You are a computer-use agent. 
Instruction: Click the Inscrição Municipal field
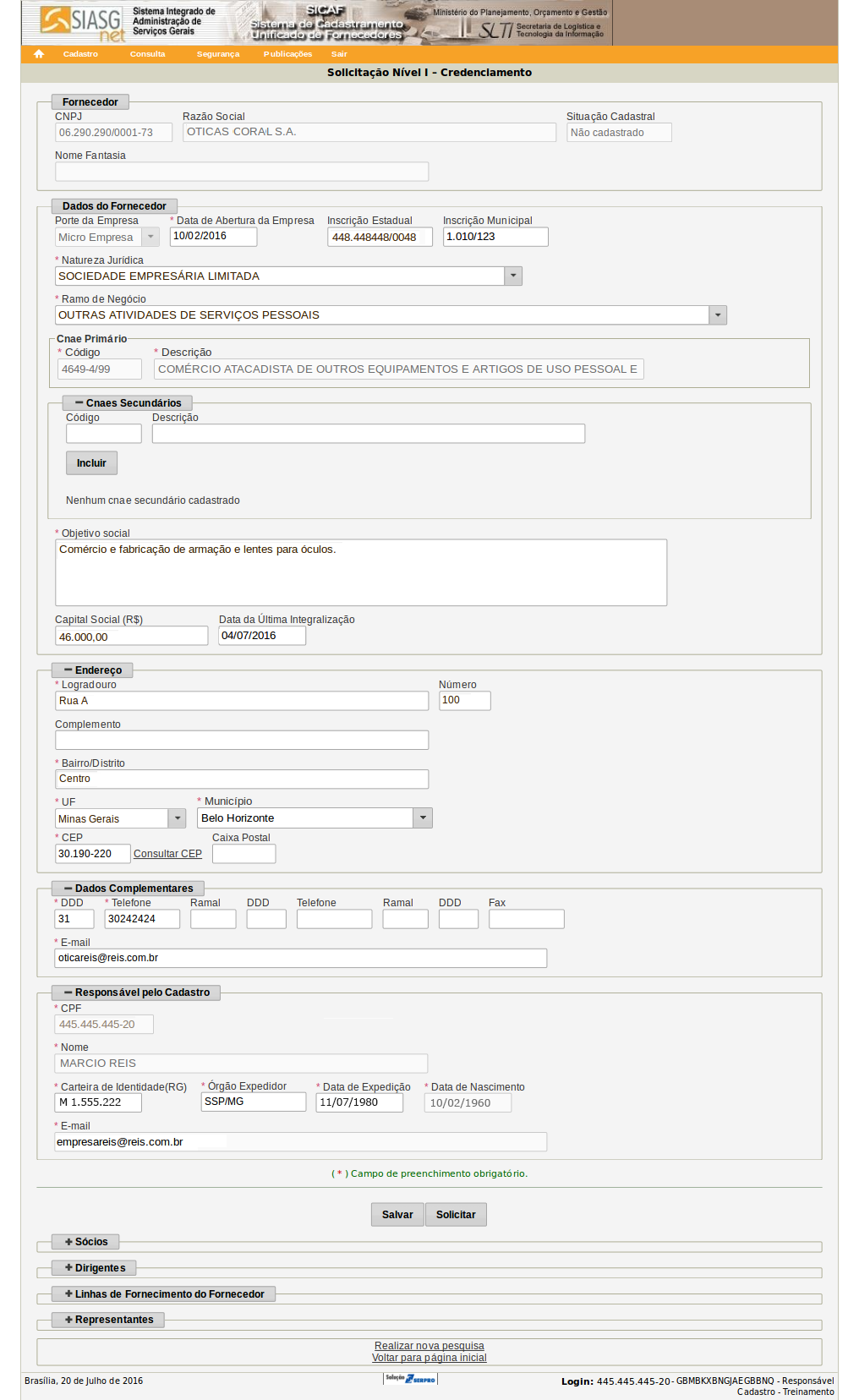click(x=495, y=237)
